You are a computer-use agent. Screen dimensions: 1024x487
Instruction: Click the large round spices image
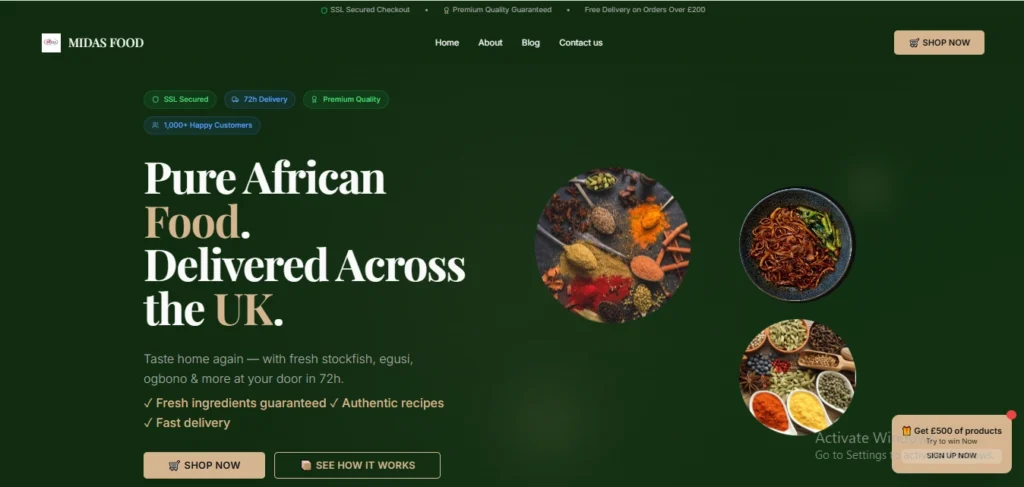(x=613, y=245)
